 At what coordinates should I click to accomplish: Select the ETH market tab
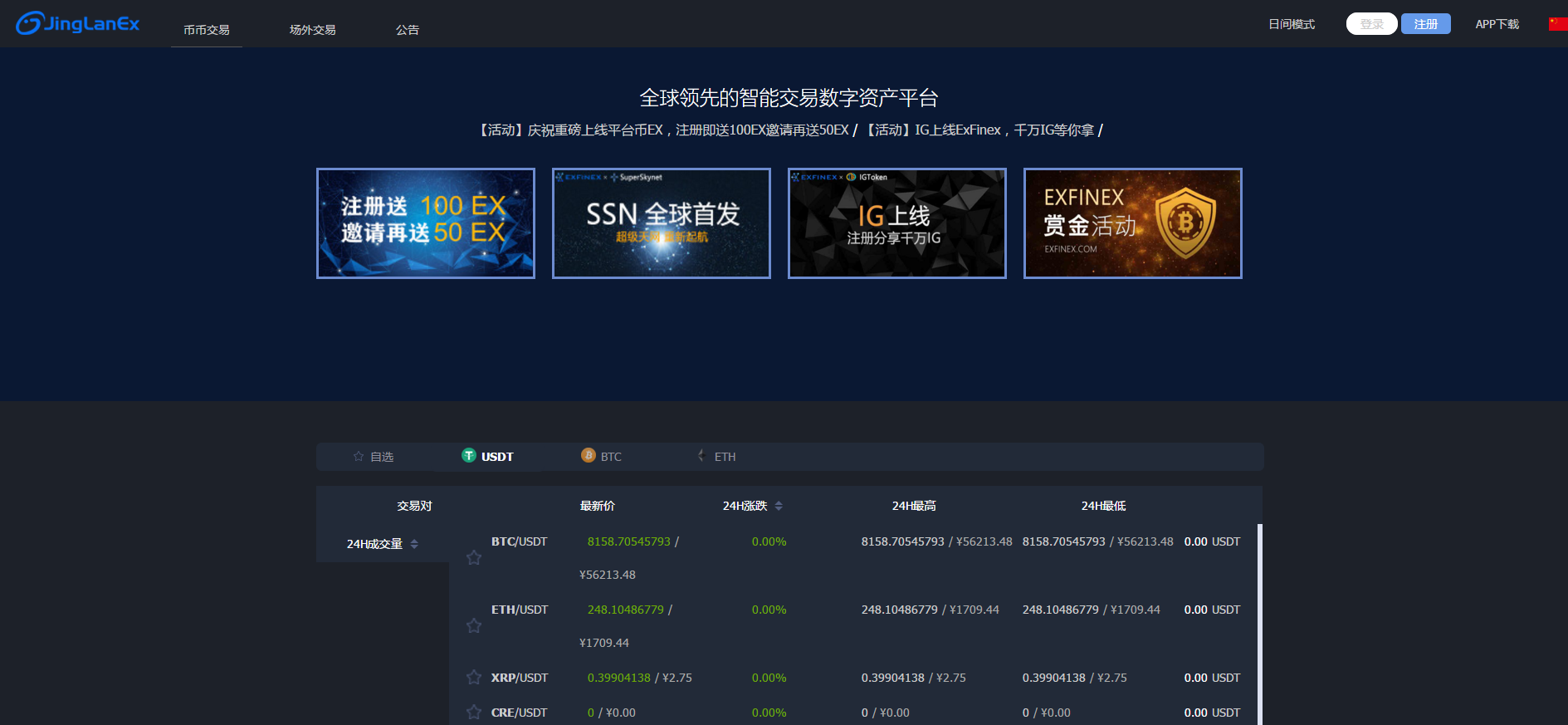[x=717, y=456]
